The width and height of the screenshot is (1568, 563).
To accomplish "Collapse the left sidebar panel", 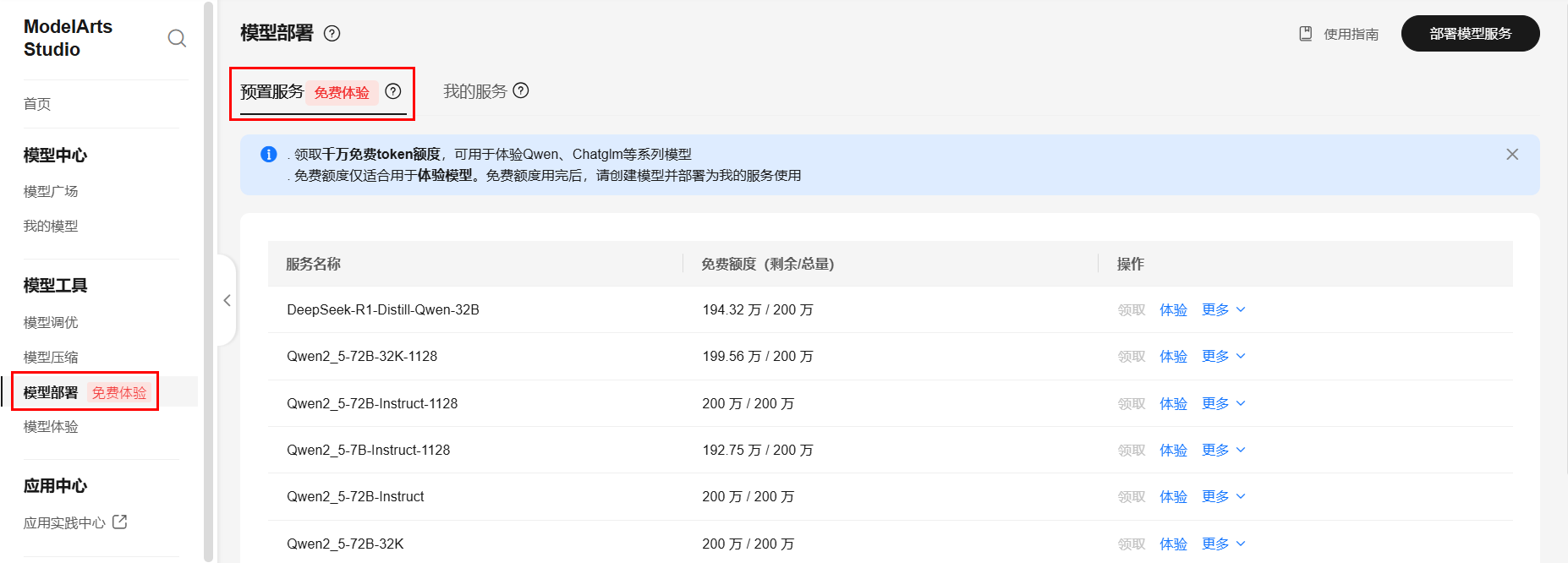I will coord(227,300).
